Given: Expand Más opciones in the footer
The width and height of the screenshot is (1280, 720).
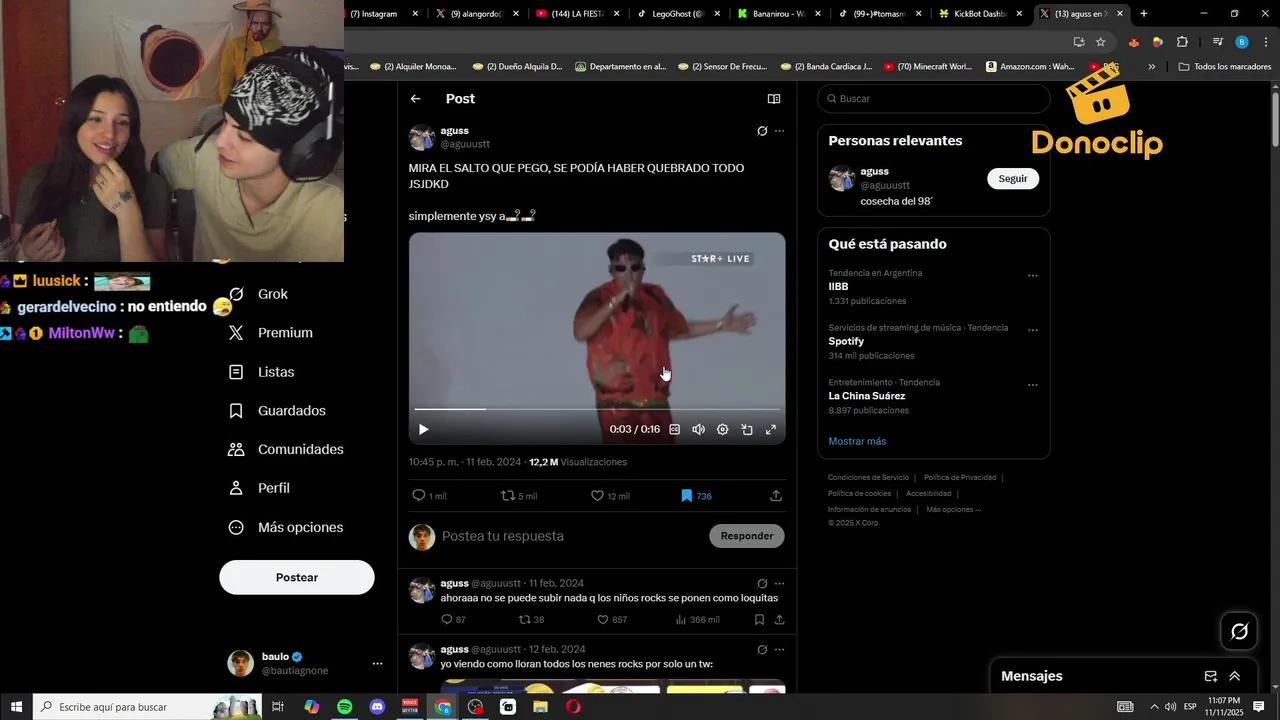Looking at the screenshot, I should point(954,510).
